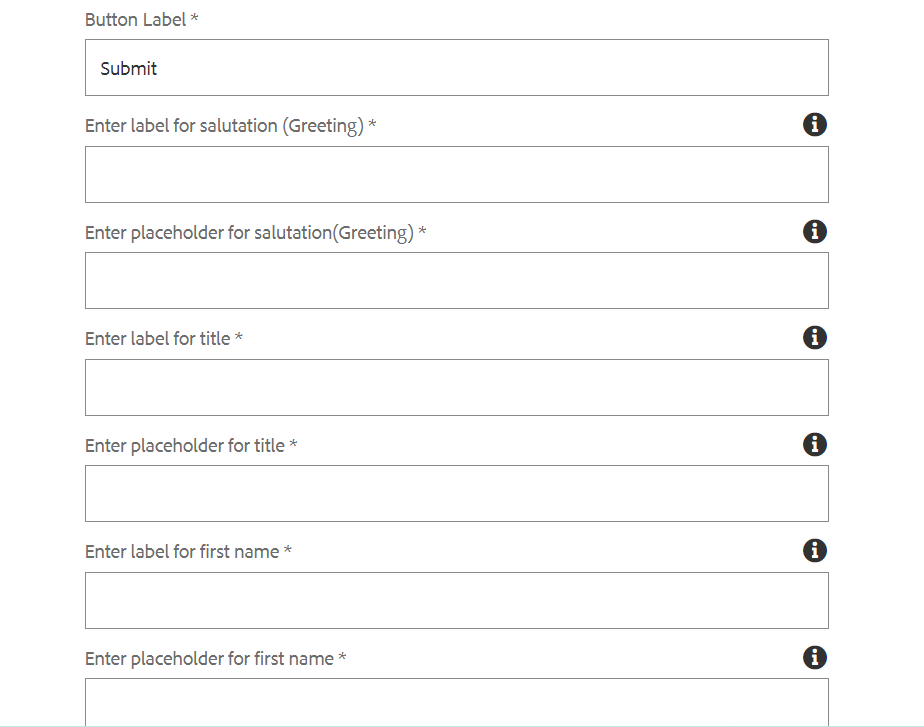Viewport: 924px width, 727px height.
Task: Activate the placeholder for title input box
Action: 457,494
